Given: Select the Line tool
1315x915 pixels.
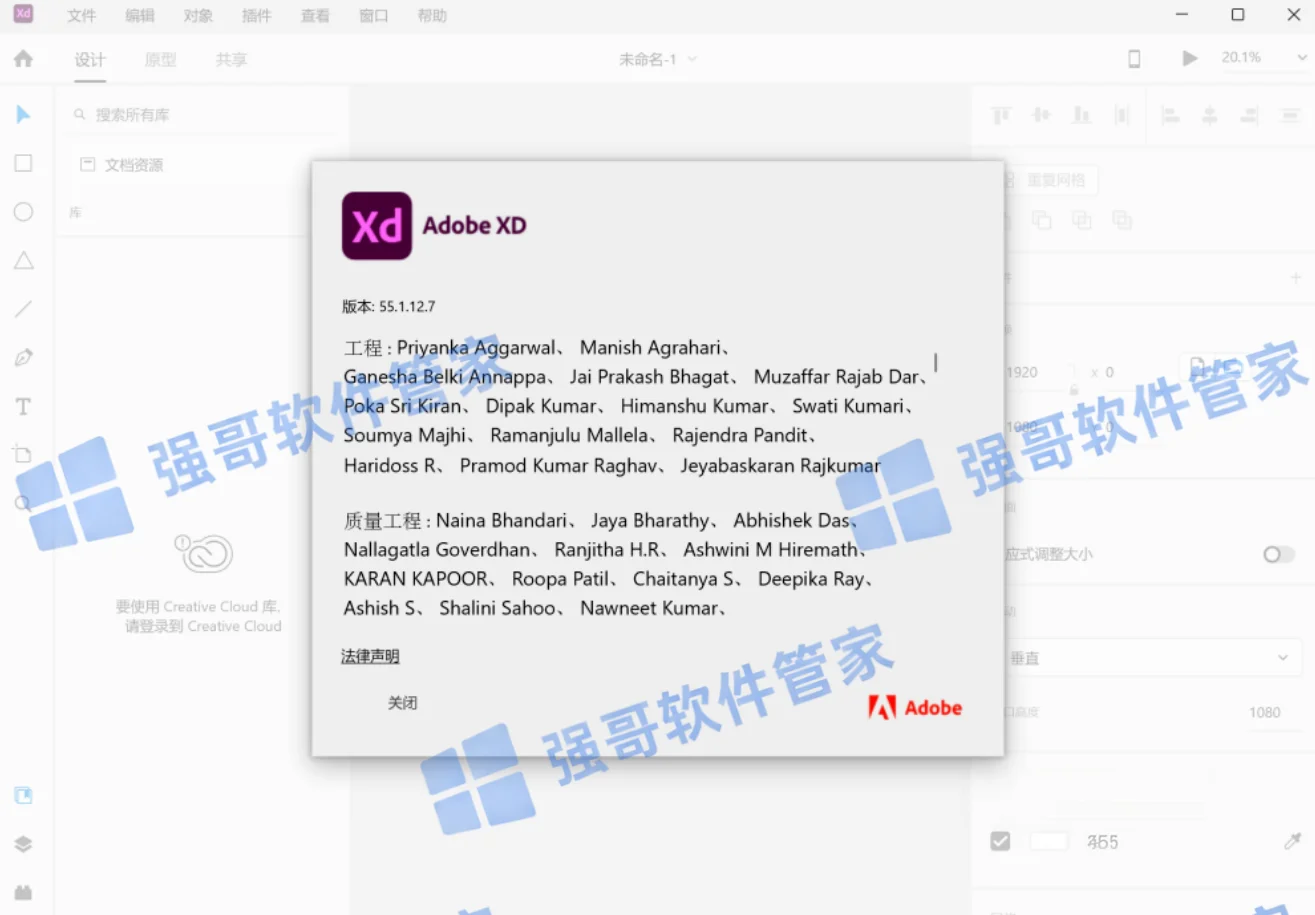Looking at the screenshot, I should (x=23, y=309).
